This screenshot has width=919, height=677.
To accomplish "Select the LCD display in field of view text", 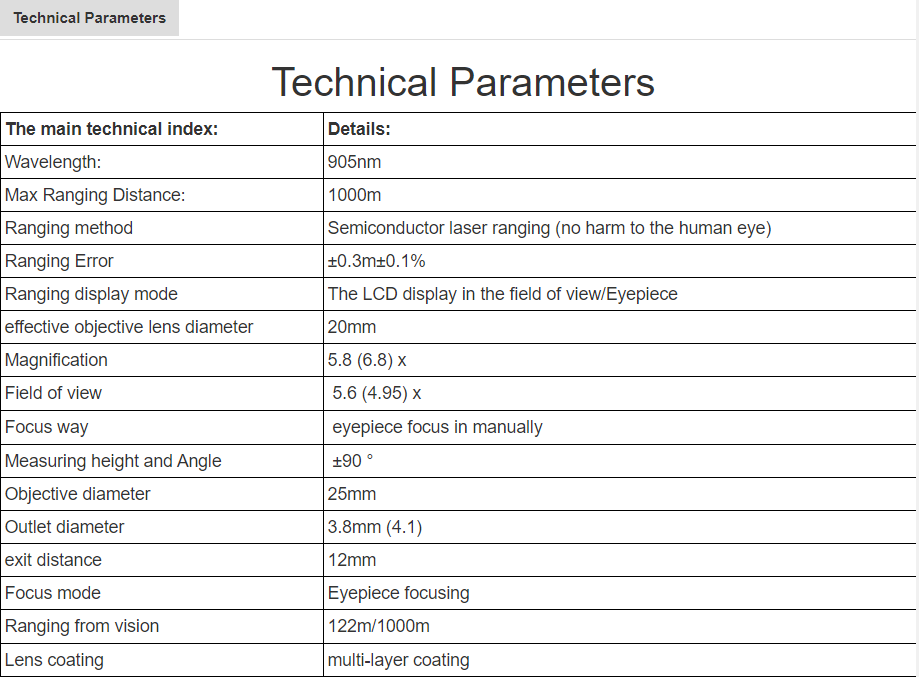I will coord(502,294).
